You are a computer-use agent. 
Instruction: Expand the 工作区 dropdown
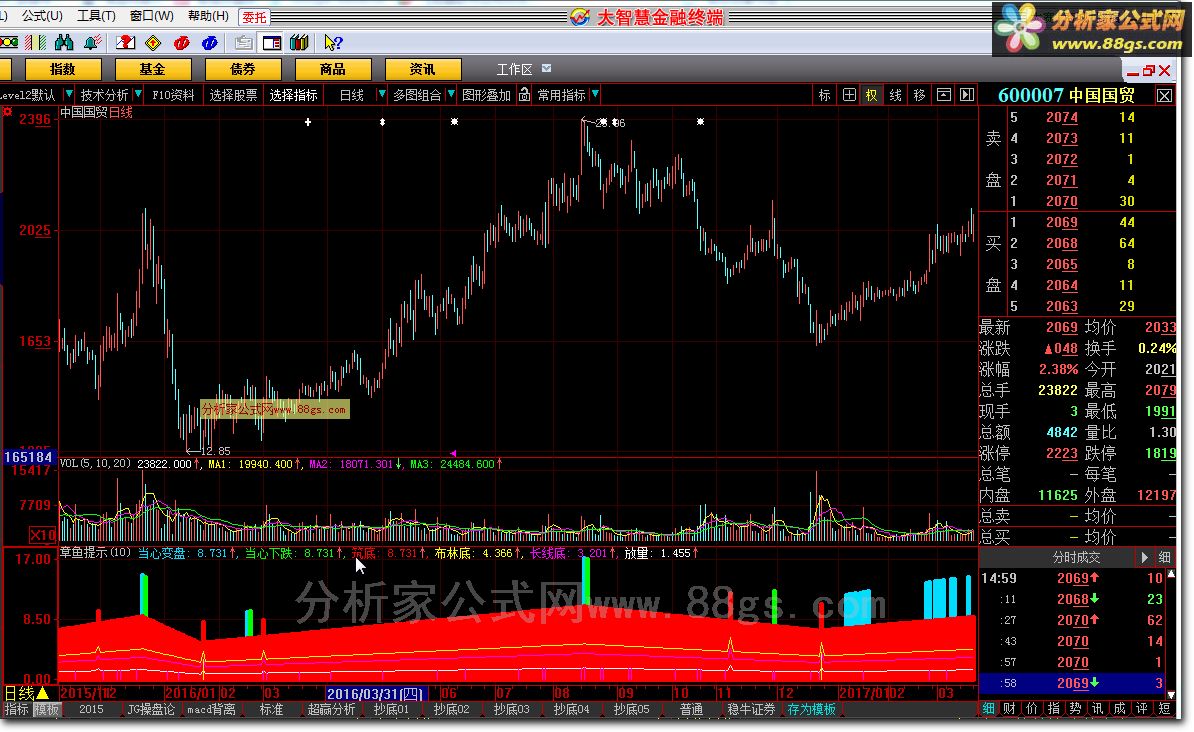[546, 69]
